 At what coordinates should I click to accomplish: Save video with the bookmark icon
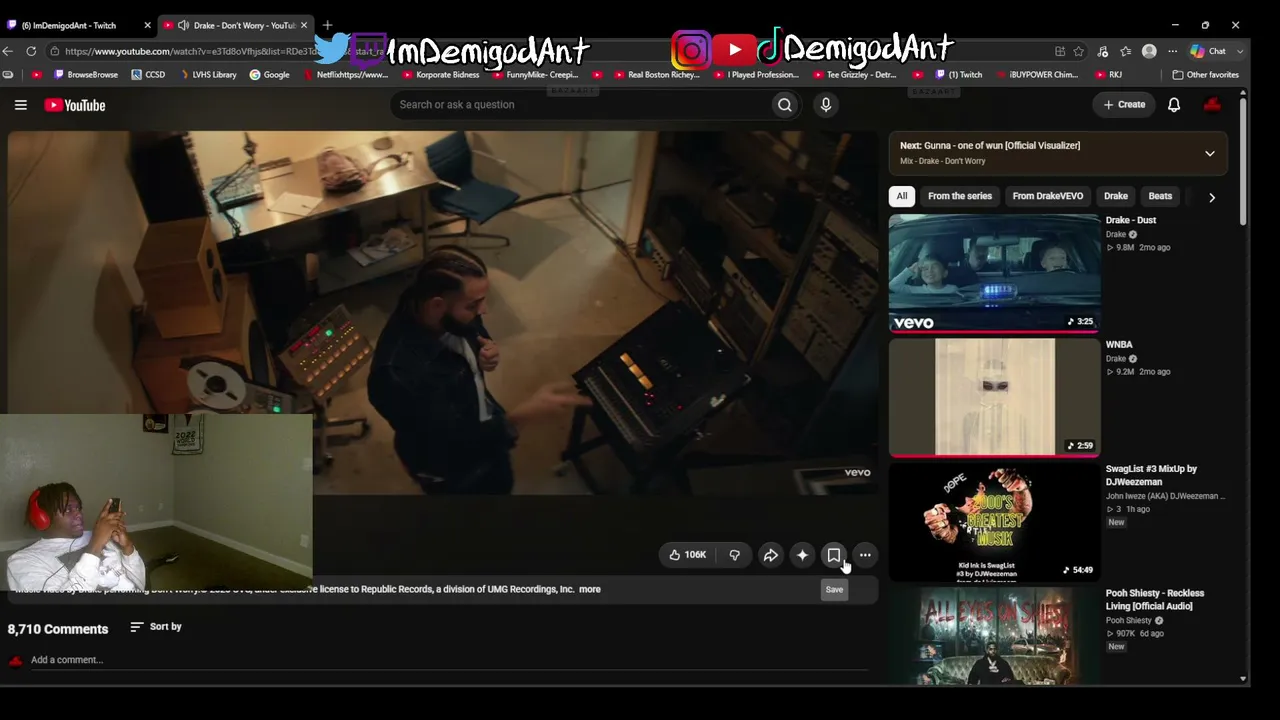(834, 555)
